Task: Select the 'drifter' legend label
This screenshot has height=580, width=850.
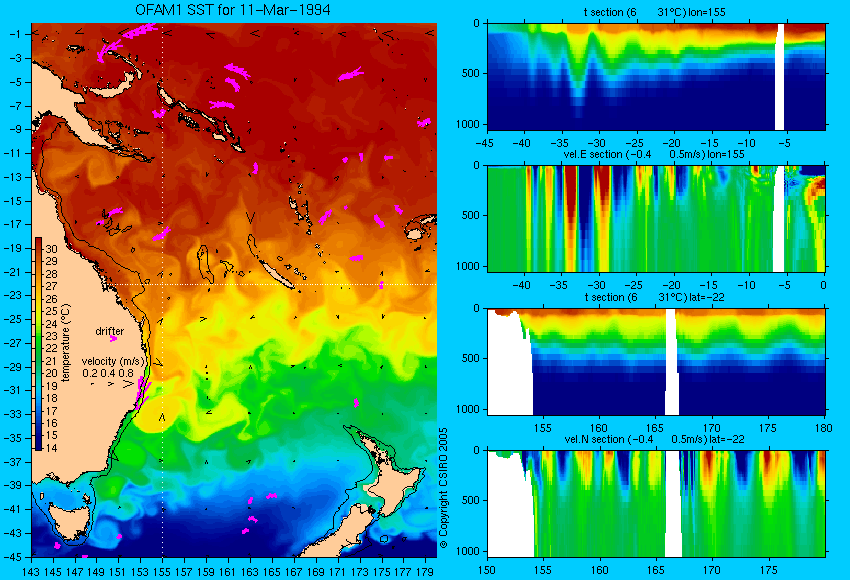Action: tap(110, 331)
